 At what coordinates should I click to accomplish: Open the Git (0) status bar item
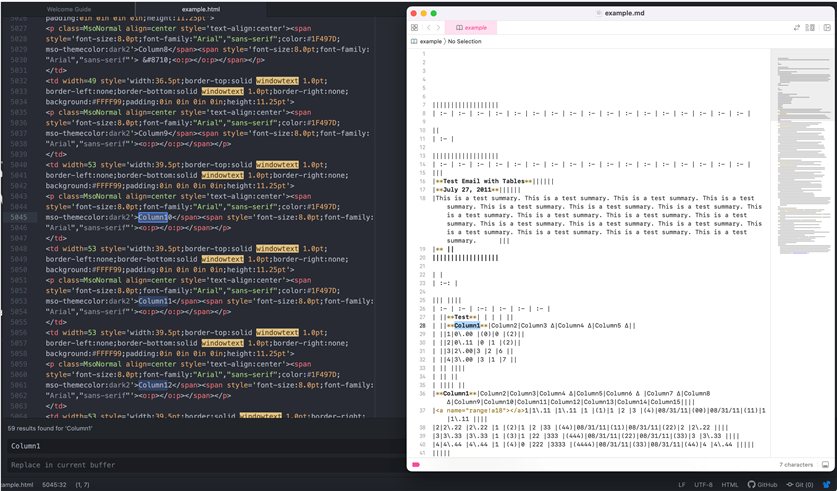tap(802, 484)
